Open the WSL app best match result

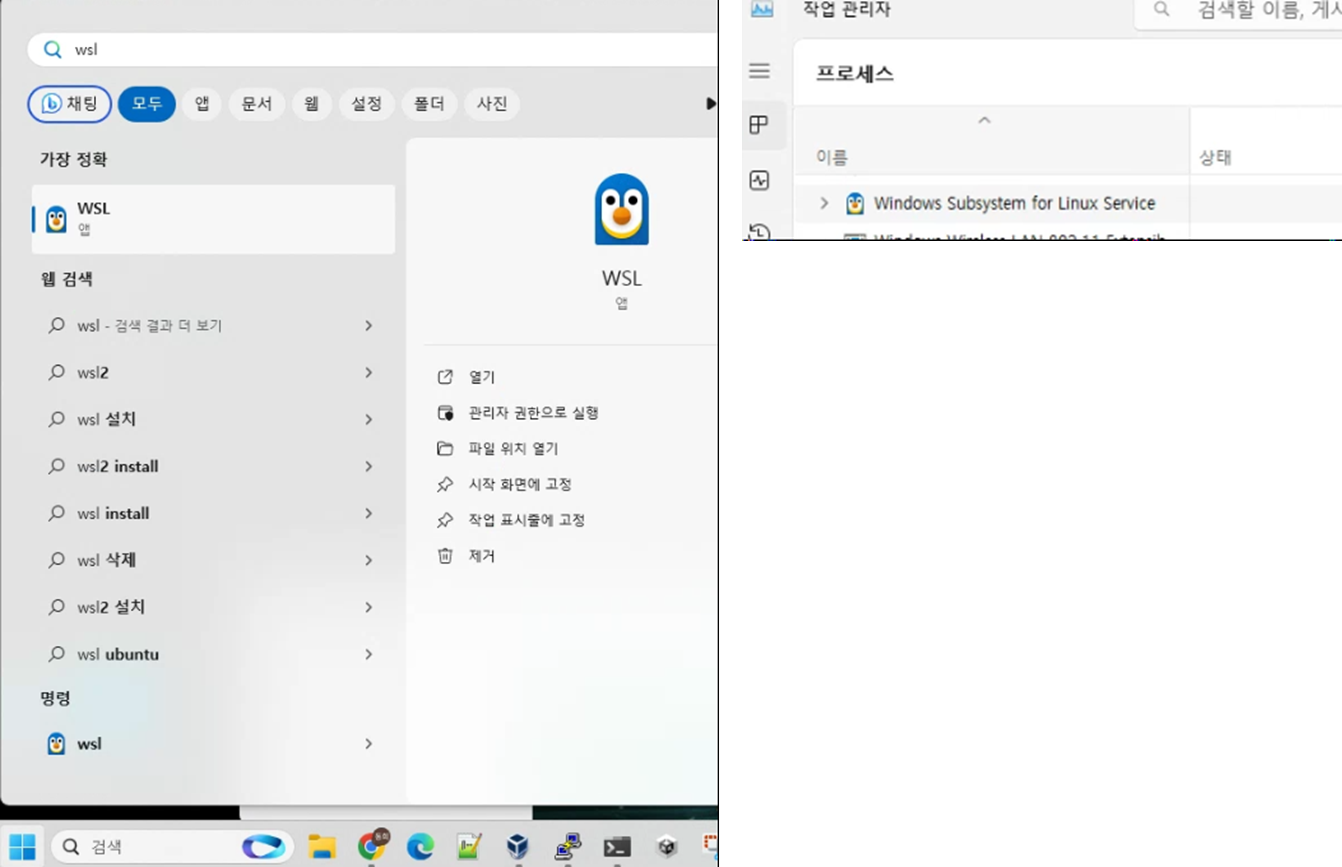pos(213,218)
